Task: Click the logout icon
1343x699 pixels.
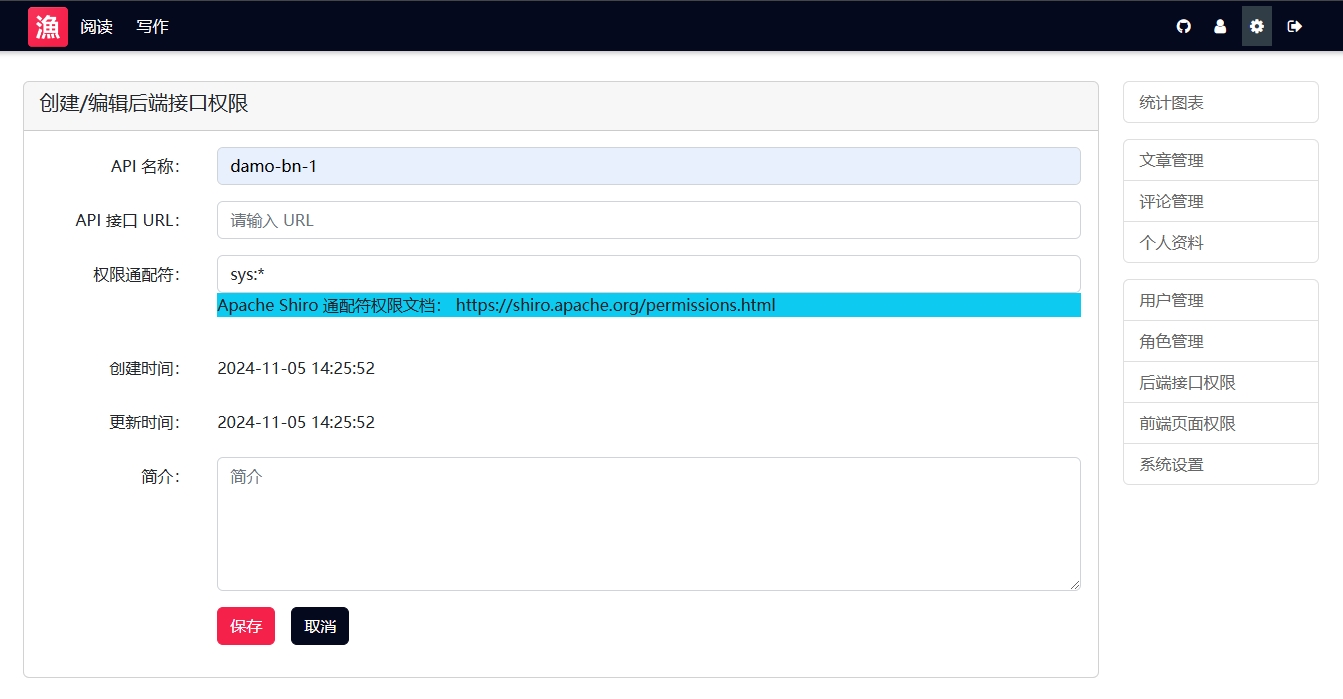Action: (1294, 27)
